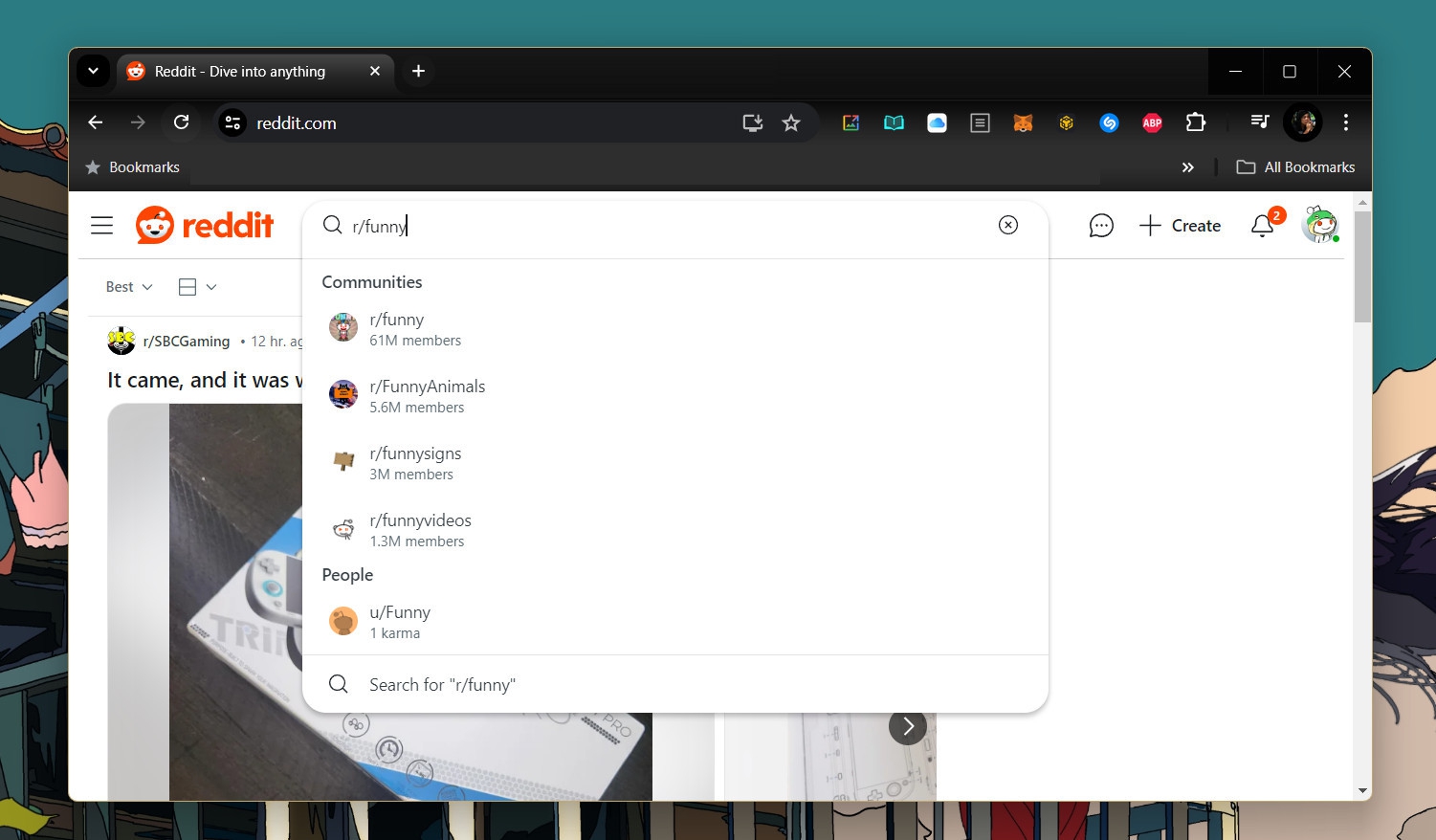The image size is (1436, 840).
Task: View site information icon
Action: [232, 122]
